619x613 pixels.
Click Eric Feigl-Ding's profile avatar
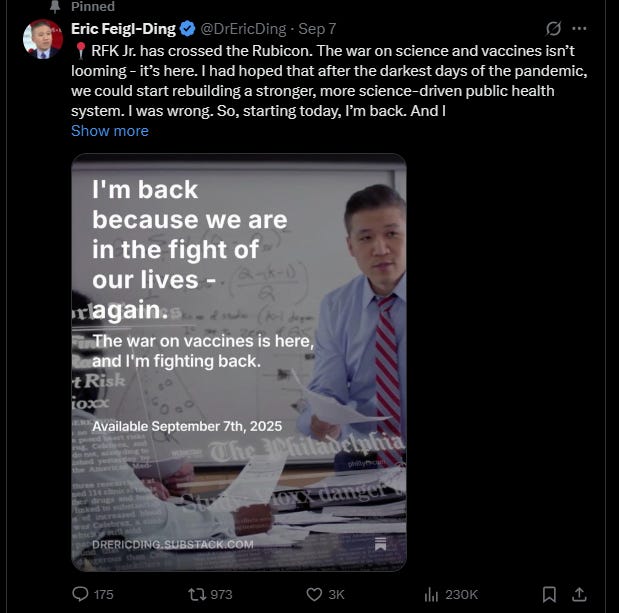point(45,36)
